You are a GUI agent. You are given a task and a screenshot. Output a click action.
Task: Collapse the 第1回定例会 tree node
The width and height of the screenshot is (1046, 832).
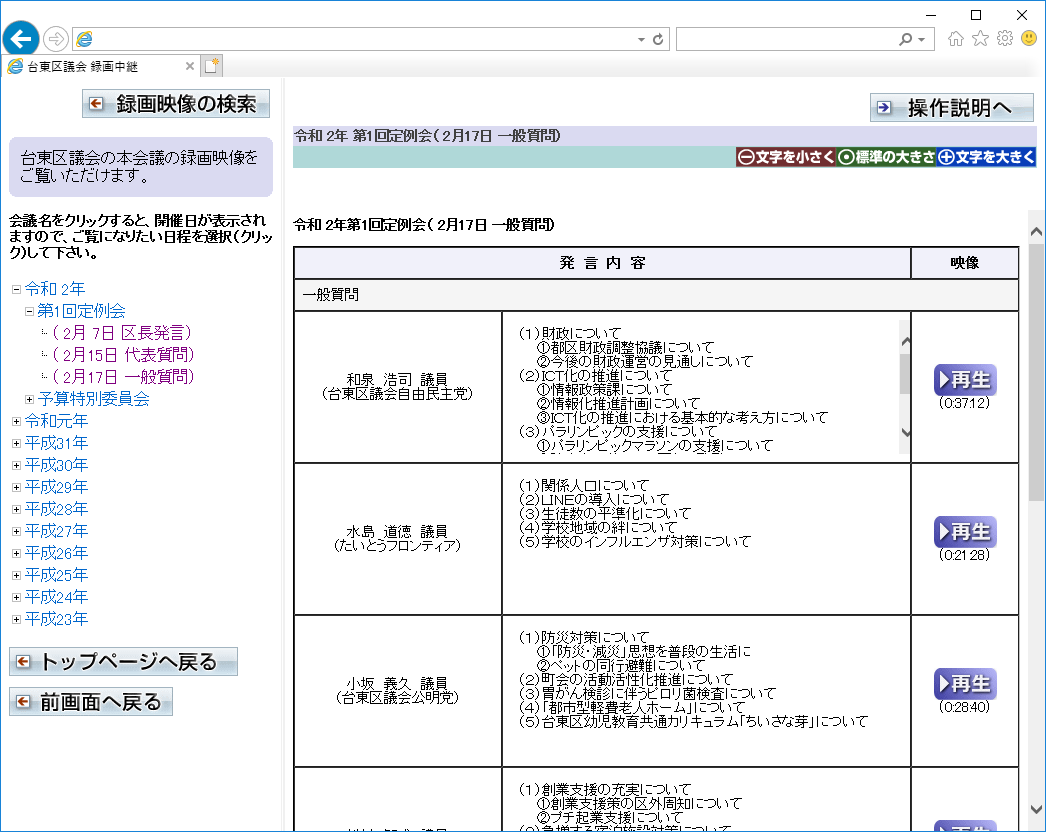[29, 311]
